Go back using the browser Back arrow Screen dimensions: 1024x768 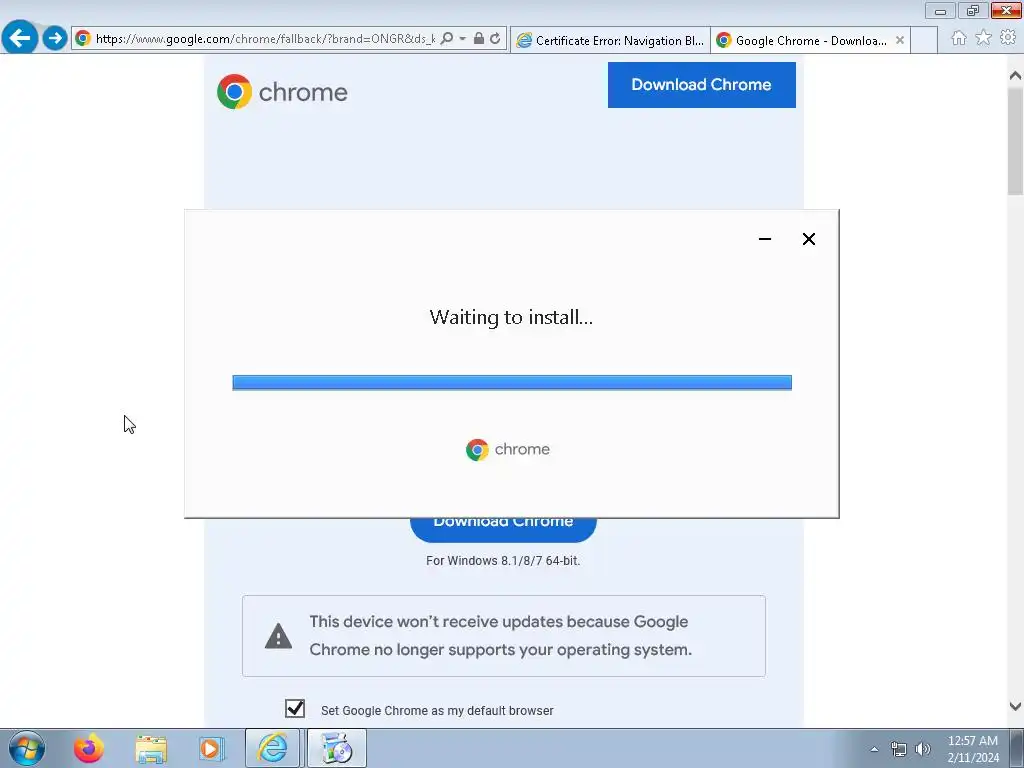pyautogui.click(x=20, y=38)
